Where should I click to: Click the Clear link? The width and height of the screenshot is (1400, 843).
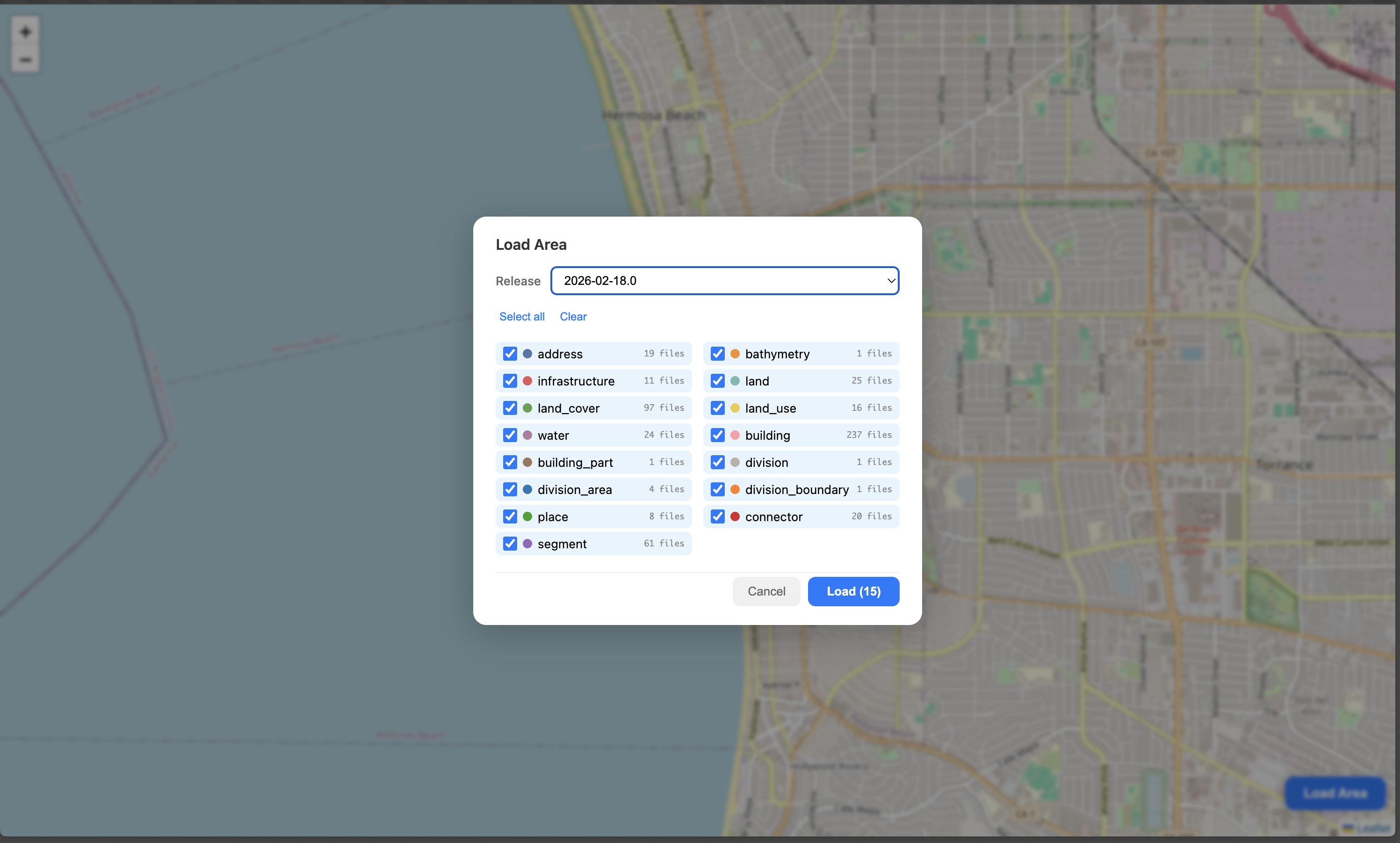[573, 316]
